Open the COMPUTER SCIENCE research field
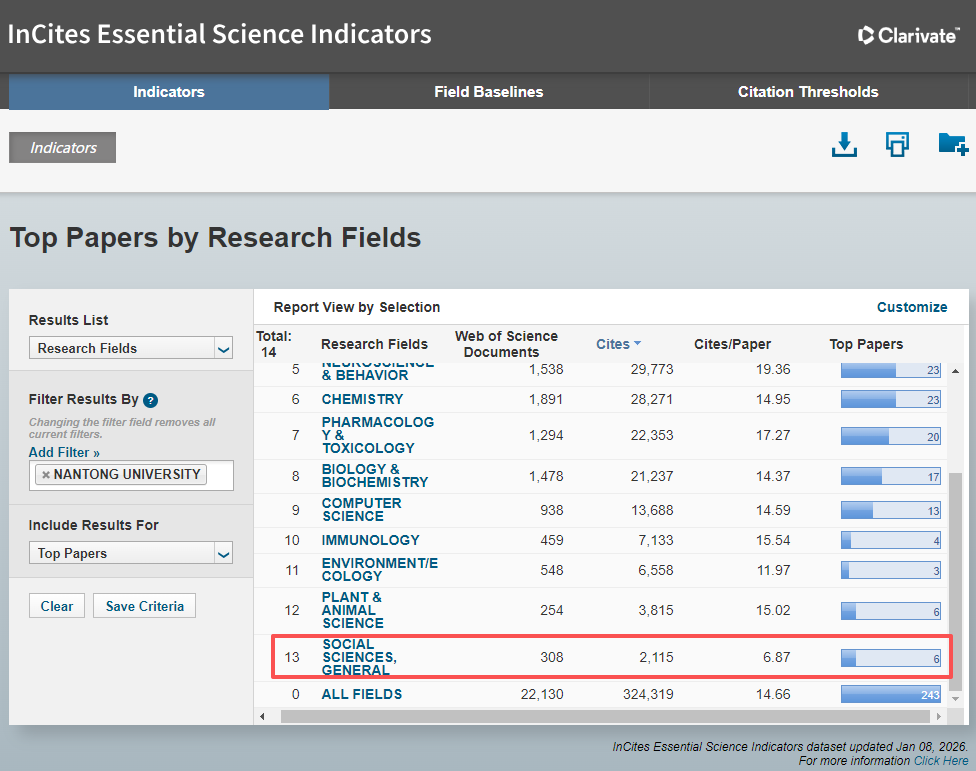 [361, 510]
